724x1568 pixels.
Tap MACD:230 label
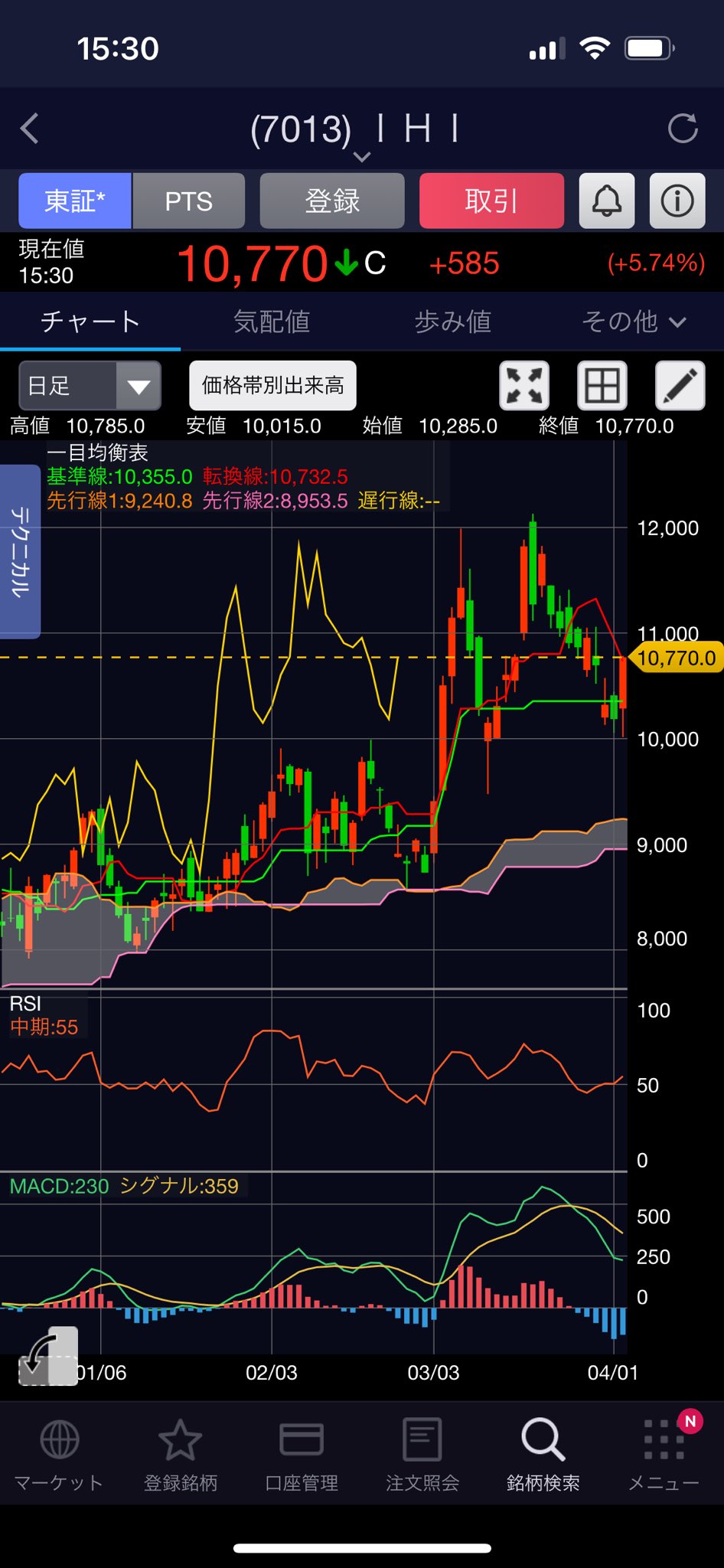(59, 1186)
